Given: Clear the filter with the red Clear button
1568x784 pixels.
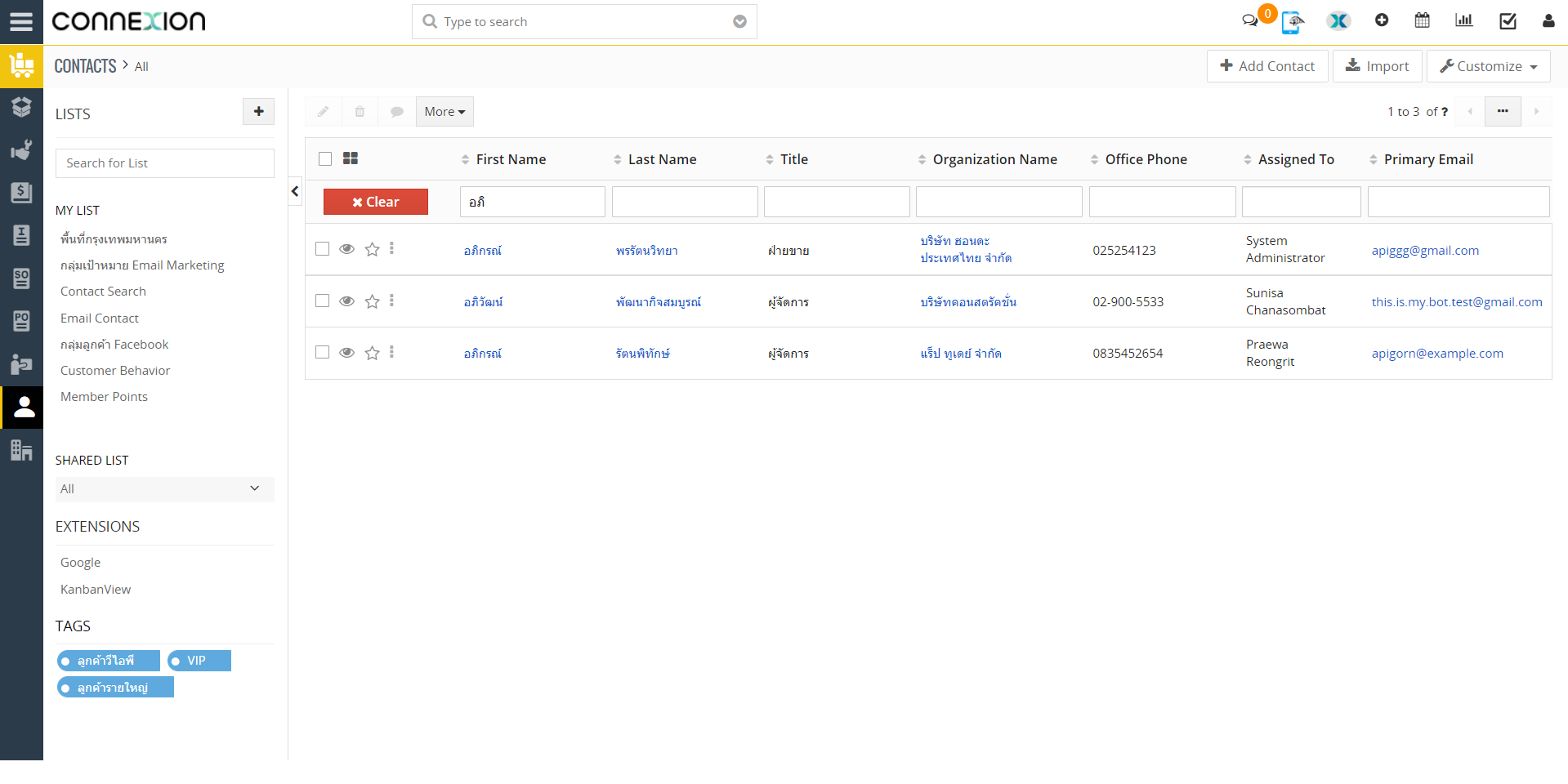Looking at the screenshot, I should point(376,202).
